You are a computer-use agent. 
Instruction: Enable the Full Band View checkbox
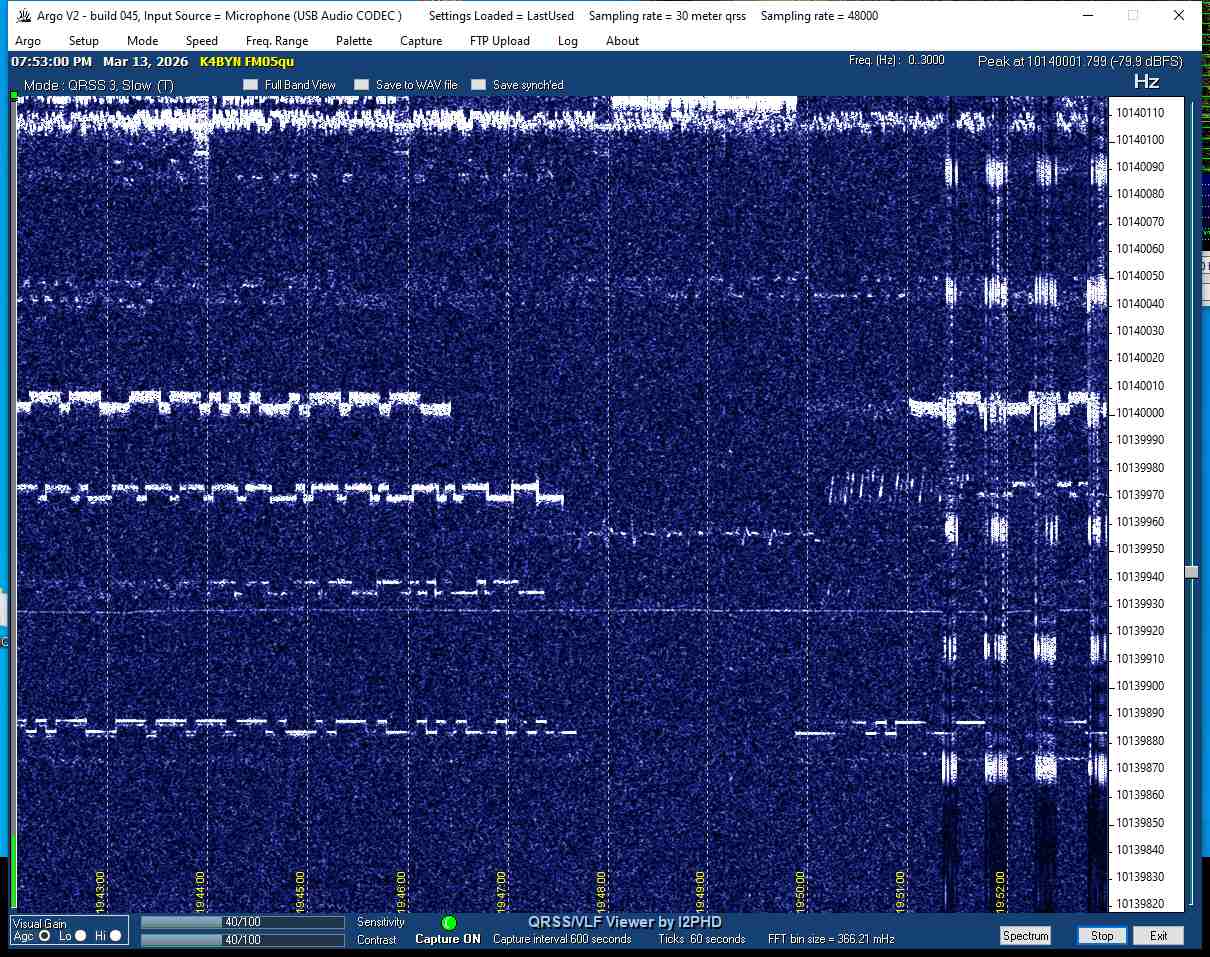(x=250, y=85)
